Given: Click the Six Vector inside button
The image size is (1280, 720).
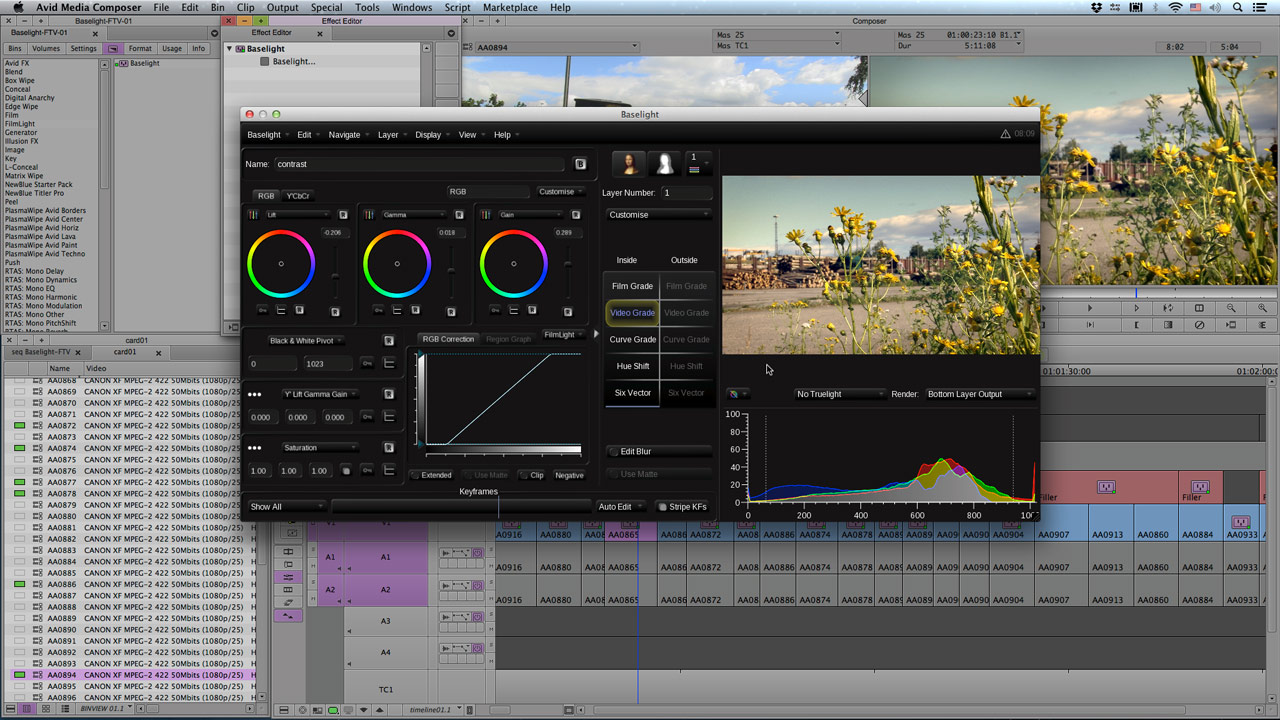Looking at the screenshot, I should [x=632, y=393].
